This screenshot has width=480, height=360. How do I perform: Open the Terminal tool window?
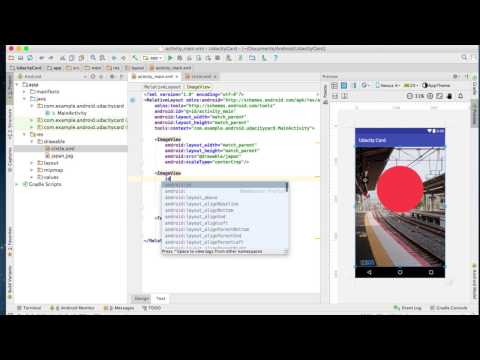(x=29, y=308)
